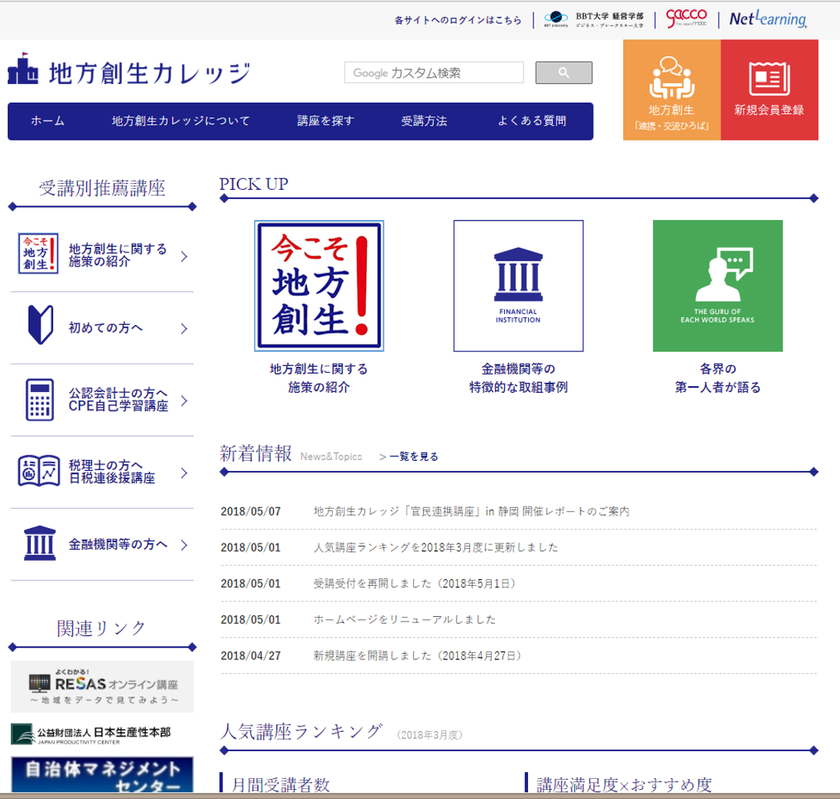The height and width of the screenshot is (799, 840).
Task: Click the calculator icon for 公認会計士の方へ
Action: coord(39,400)
